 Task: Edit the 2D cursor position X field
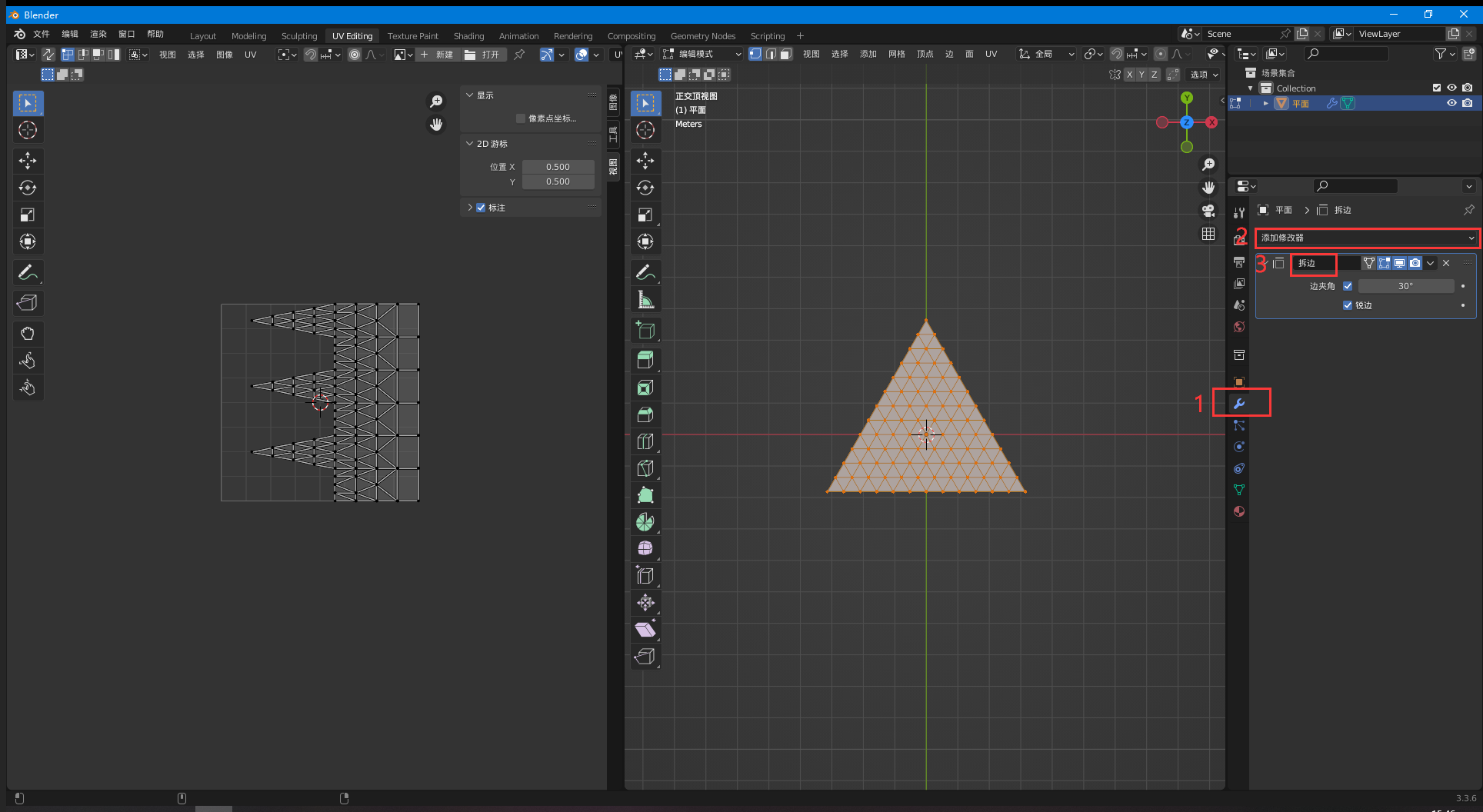[x=558, y=167]
